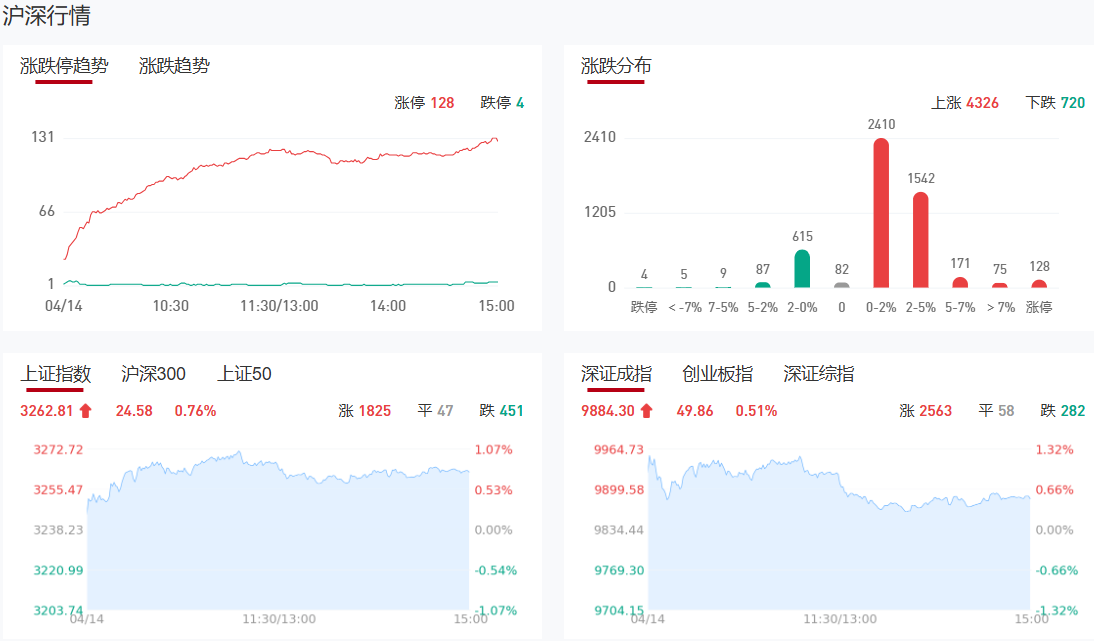Click red up arrow beside 3262.81

[x=86, y=410]
